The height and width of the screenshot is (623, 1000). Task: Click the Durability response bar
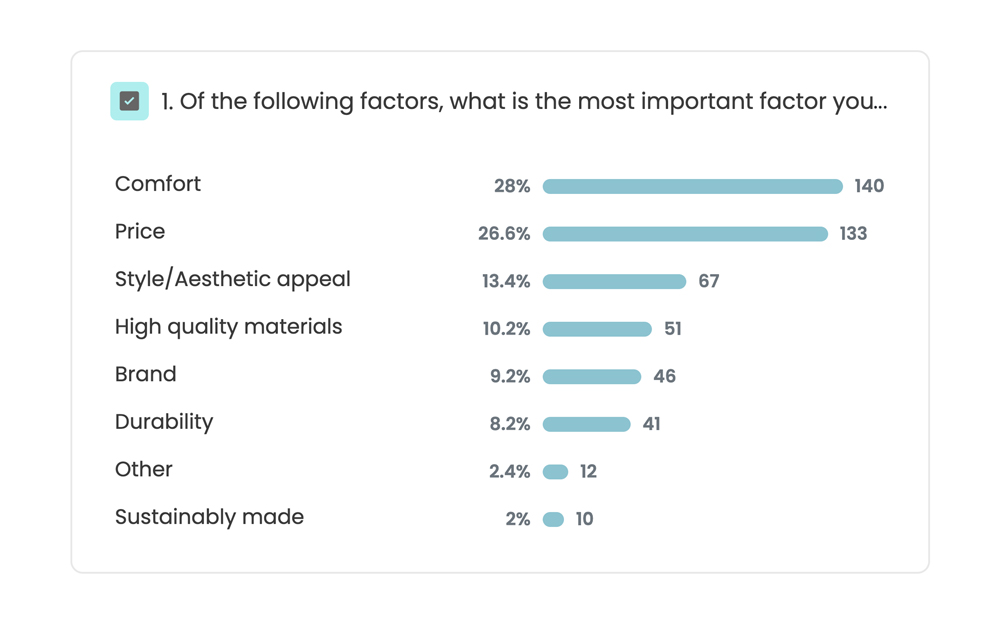pos(586,424)
